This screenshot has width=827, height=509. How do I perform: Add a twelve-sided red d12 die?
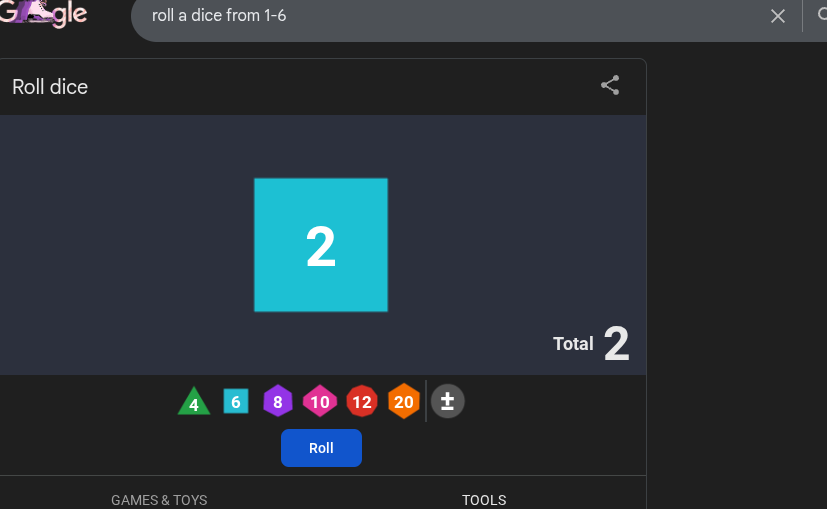click(x=361, y=402)
